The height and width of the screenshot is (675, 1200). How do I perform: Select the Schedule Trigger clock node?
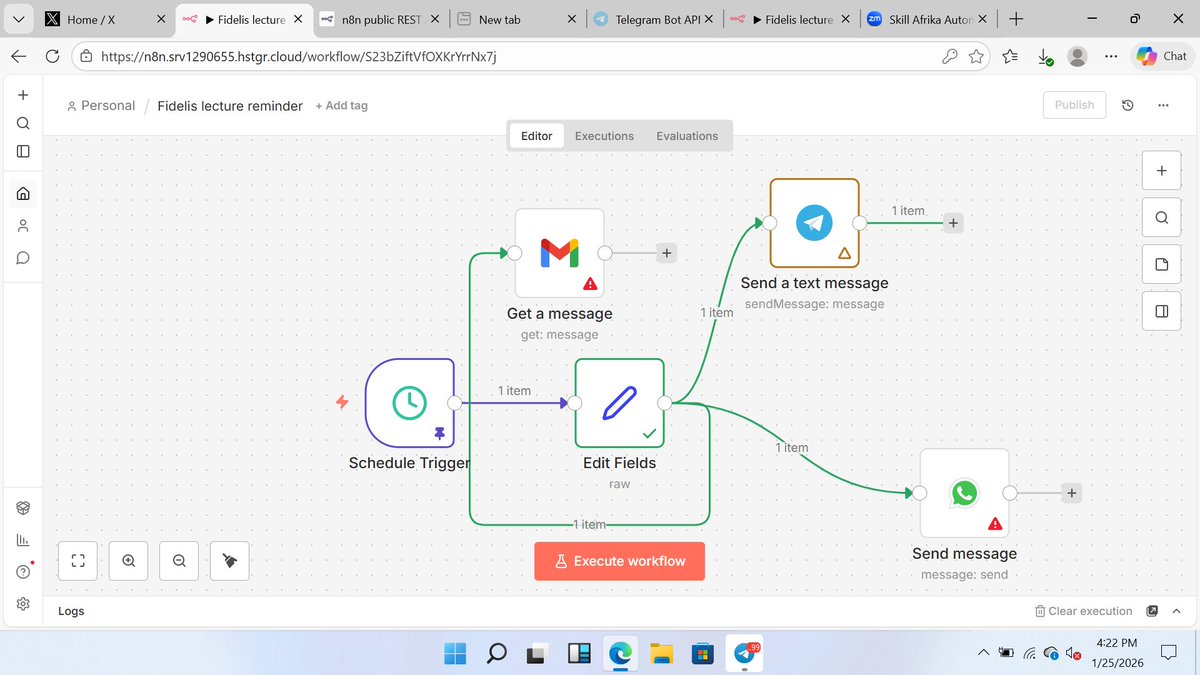click(x=410, y=402)
